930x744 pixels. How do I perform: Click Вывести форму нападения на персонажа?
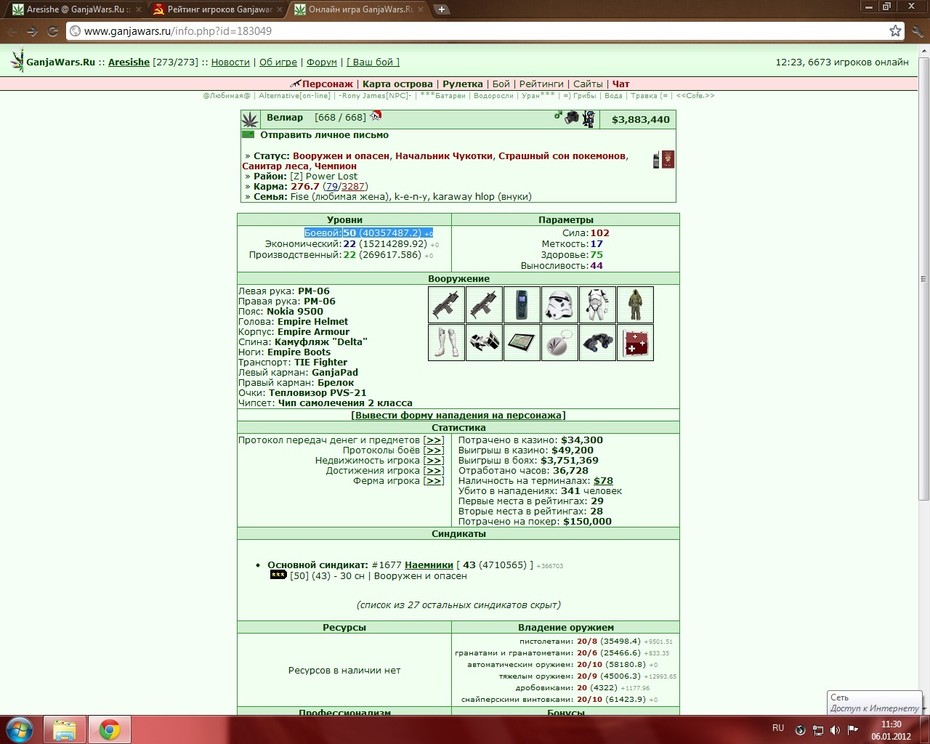(458, 415)
